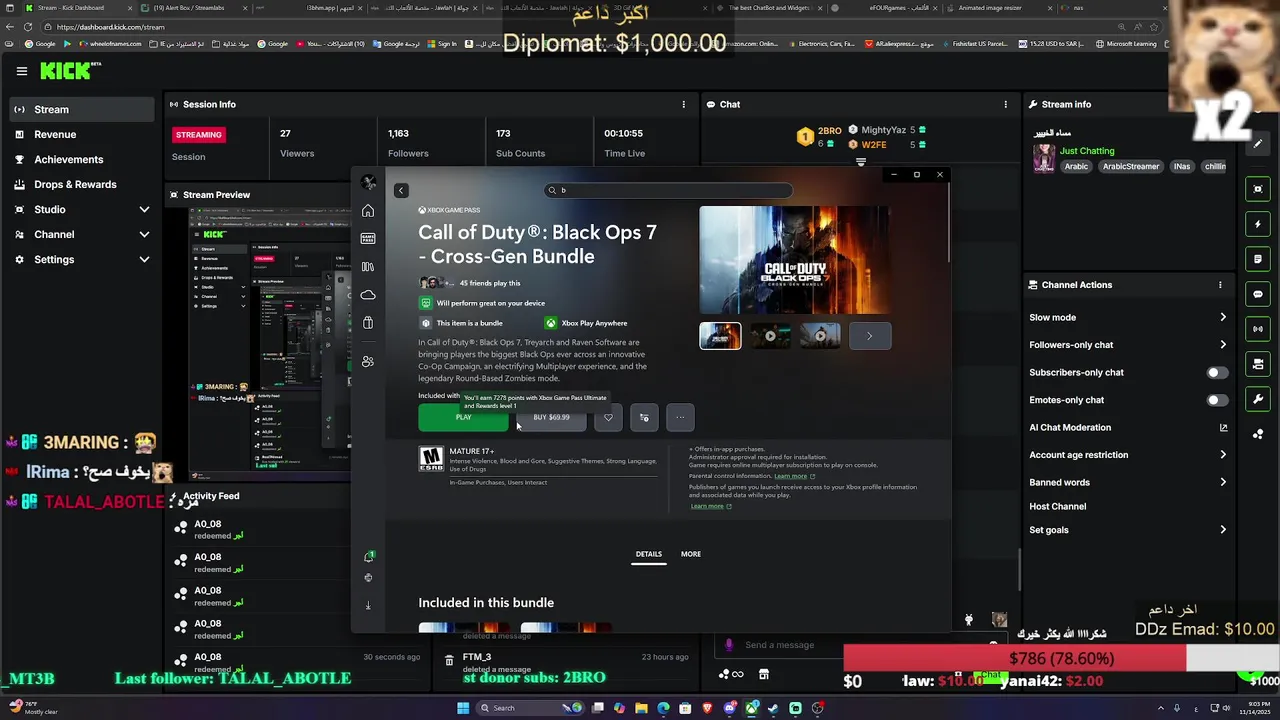The height and width of the screenshot is (720, 1280).
Task: Open Friends icon in Xbox sidebar
Action: [x=368, y=361]
